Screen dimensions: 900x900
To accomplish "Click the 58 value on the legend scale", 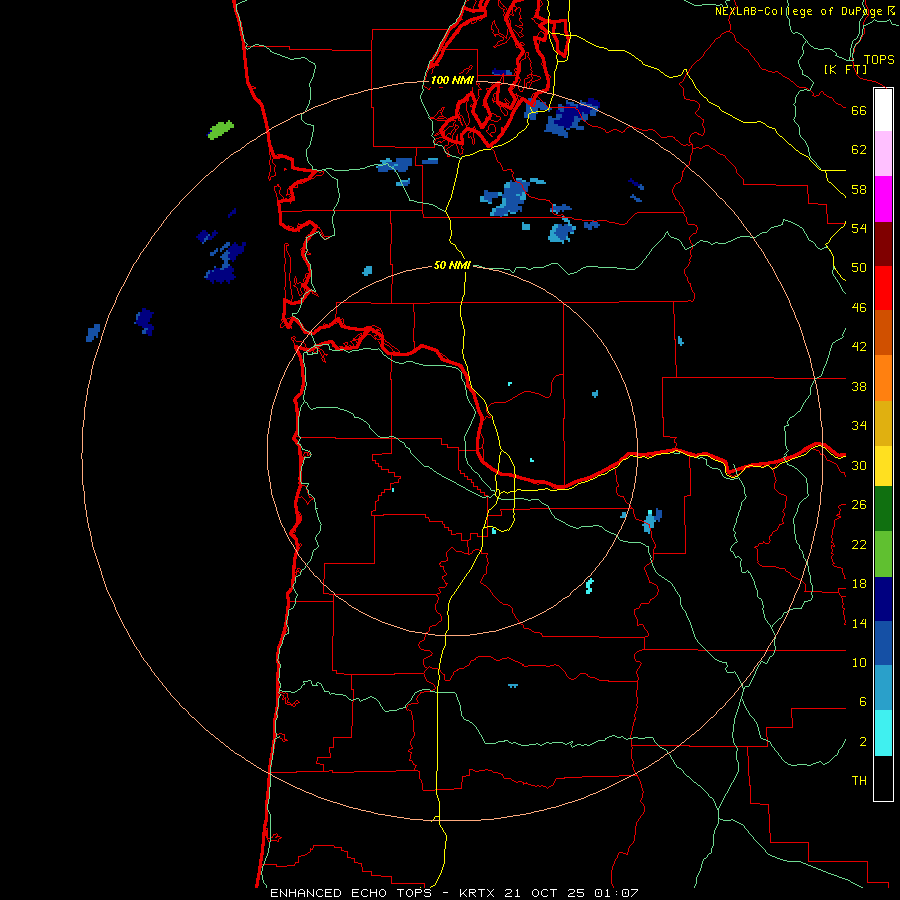I will tap(859, 189).
